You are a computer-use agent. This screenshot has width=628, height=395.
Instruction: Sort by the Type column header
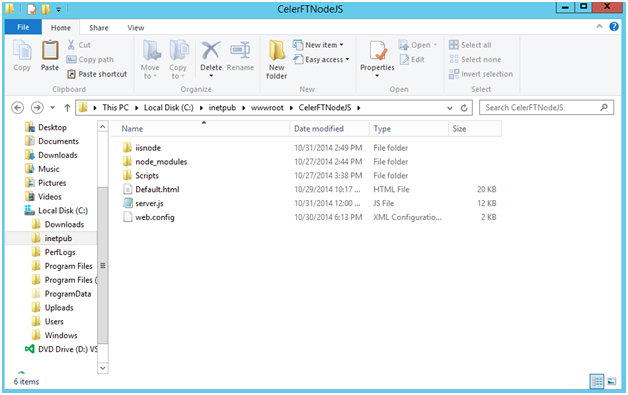409,129
